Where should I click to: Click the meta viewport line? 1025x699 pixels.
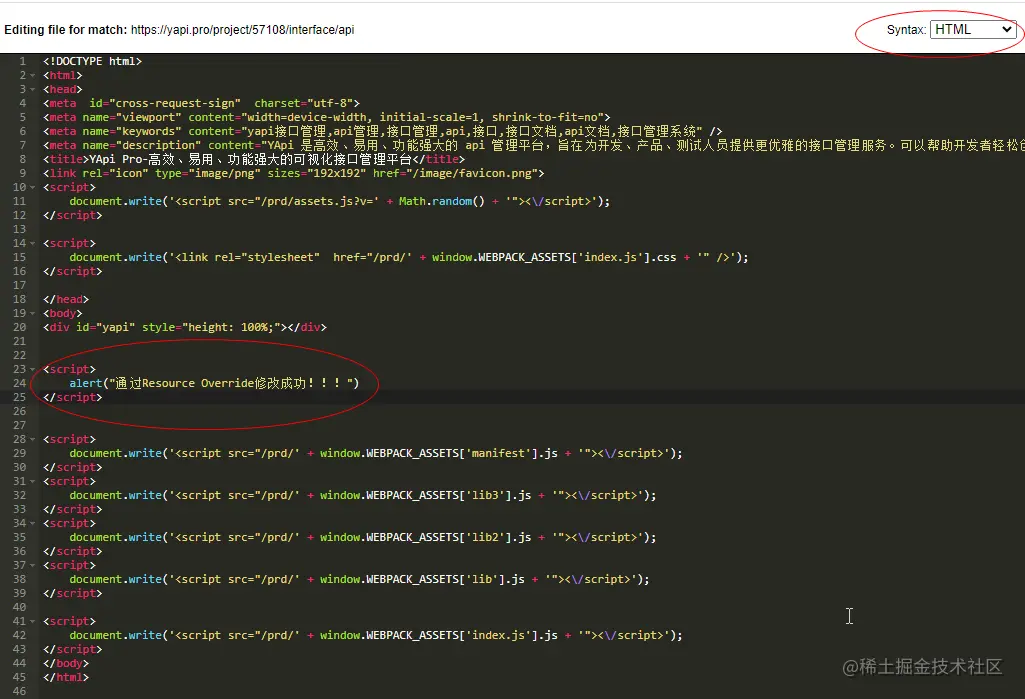(x=327, y=117)
